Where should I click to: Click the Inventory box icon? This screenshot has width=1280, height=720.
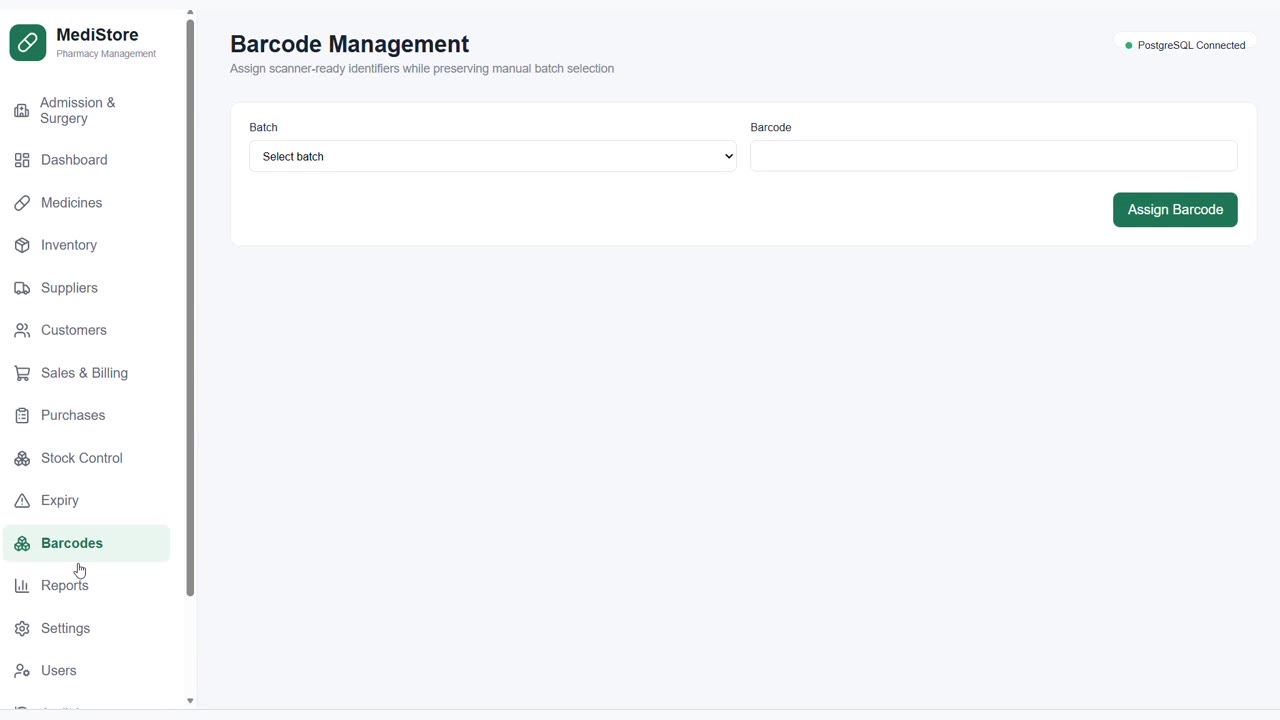pyautogui.click(x=22, y=245)
